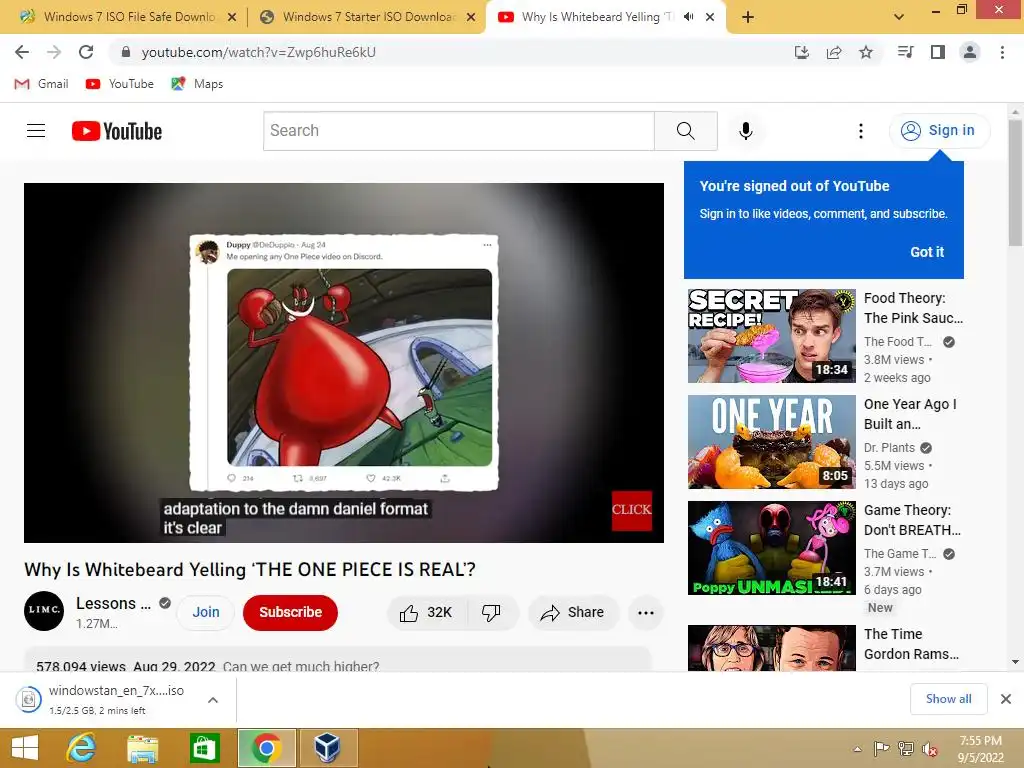Go back with the browser back arrow
The width and height of the screenshot is (1024, 768).
click(x=22, y=52)
